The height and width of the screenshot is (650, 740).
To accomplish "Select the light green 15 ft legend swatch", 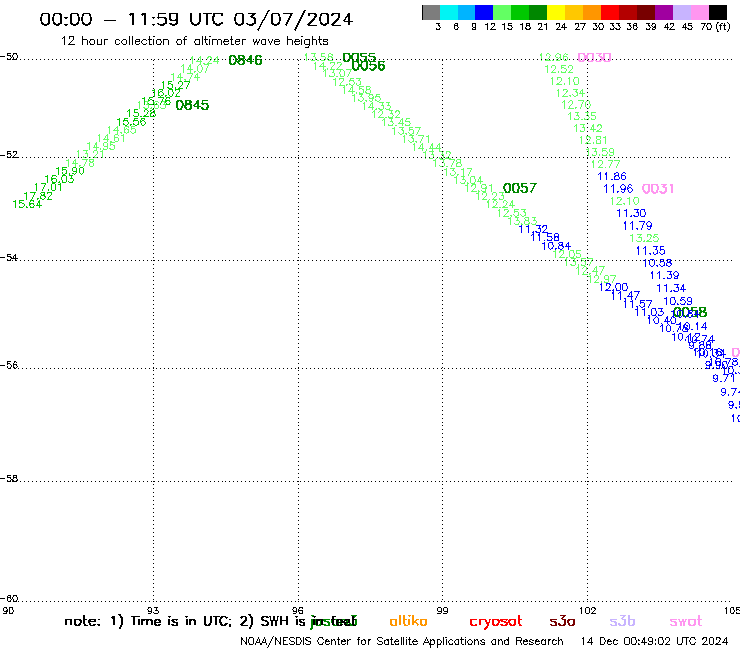I will tap(502, 12).
